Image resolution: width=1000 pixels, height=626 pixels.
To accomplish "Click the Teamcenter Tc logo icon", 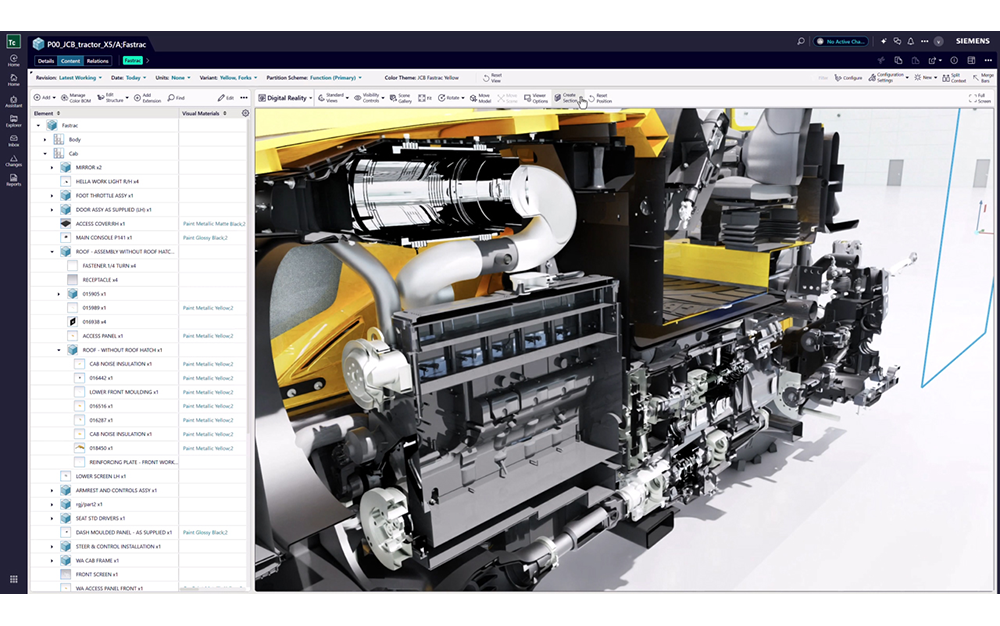I will click(x=13, y=42).
